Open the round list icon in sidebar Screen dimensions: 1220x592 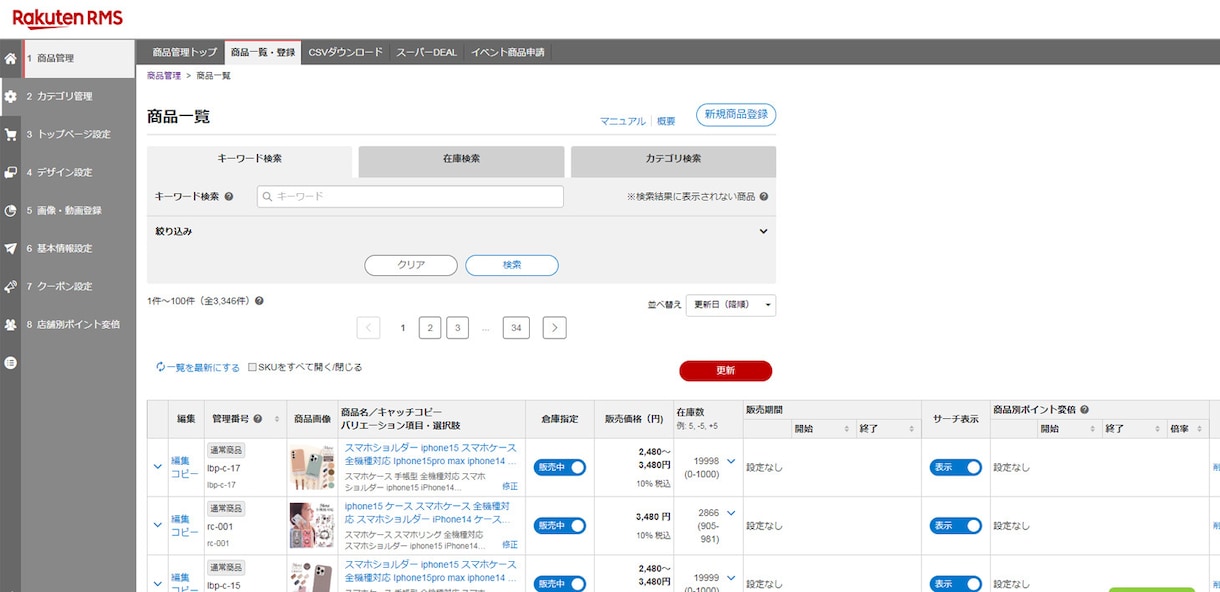(x=10, y=363)
